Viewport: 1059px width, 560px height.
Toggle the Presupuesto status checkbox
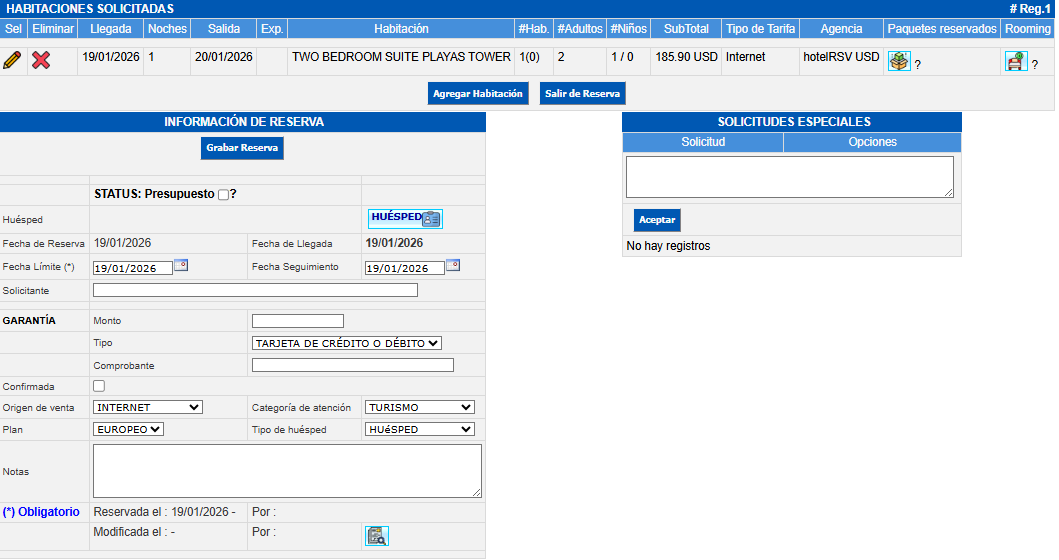(223, 195)
